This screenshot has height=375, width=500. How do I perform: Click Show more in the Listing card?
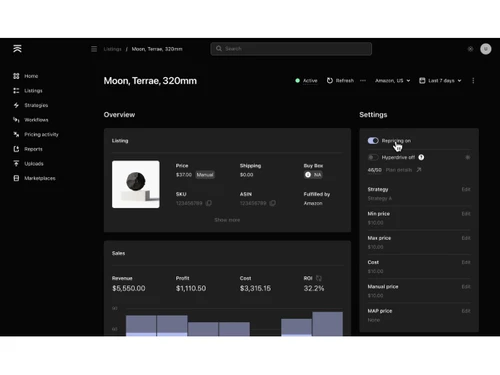click(227, 220)
